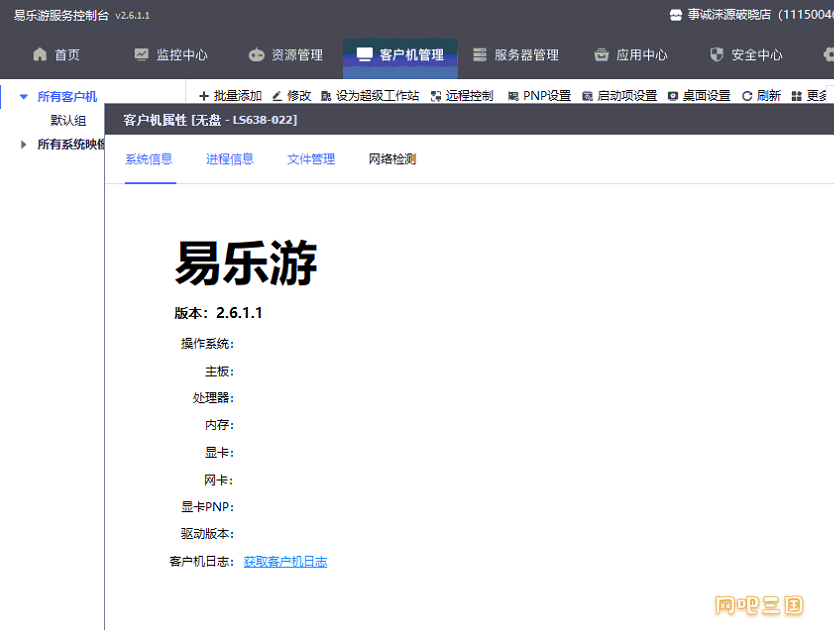The height and width of the screenshot is (630, 834).
Task: Open 桌面设置 in toolbar
Action: pyautogui.click(x=699, y=96)
